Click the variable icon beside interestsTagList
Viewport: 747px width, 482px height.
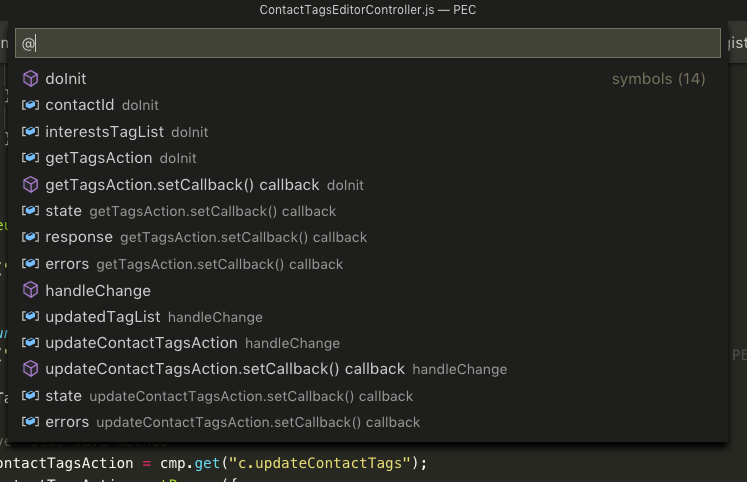tap(30, 131)
